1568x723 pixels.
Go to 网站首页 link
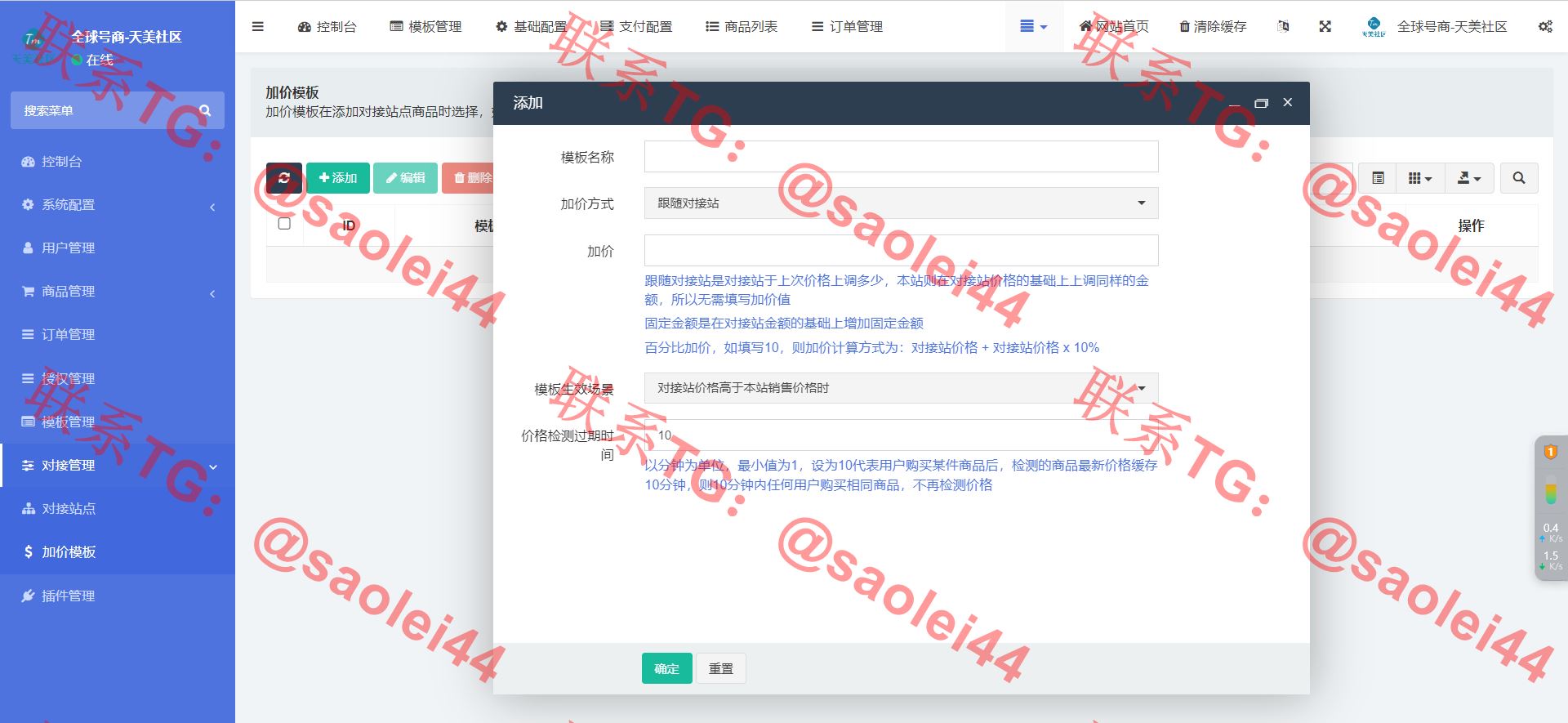pyautogui.click(x=1114, y=26)
